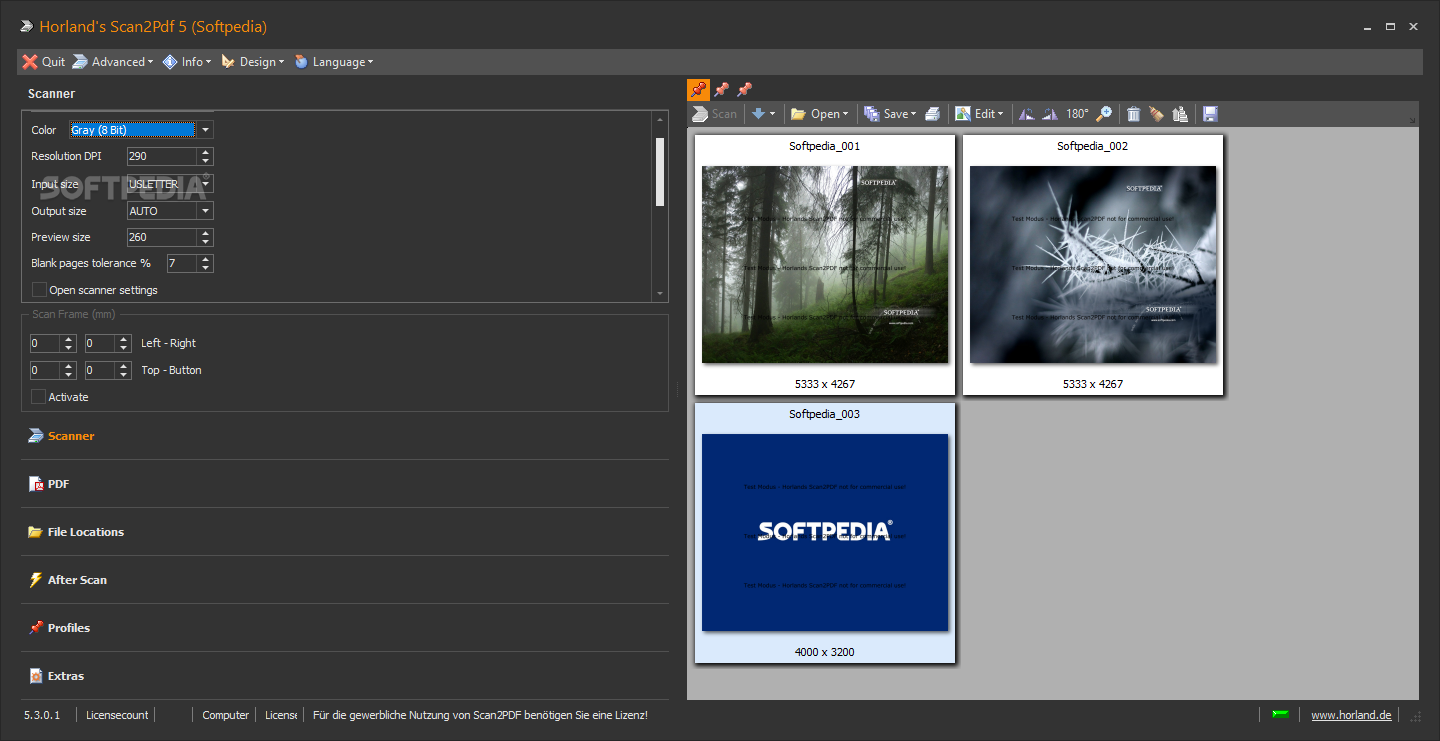This screenshot has width=1440, height=741.
Task: Enable Open scanner settings checkbox
Action: (x=39, y=290)
